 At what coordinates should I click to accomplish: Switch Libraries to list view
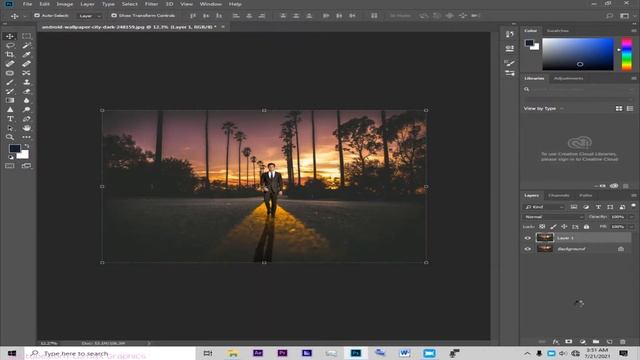point(630,109)
